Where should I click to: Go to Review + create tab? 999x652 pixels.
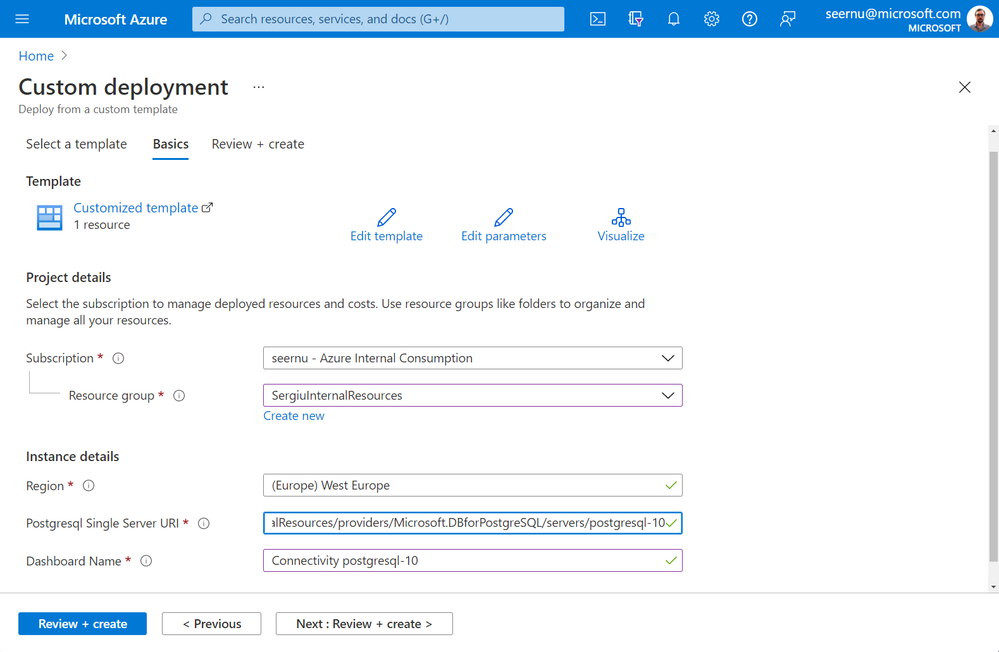pyautogui.click(x=258, y=144)
